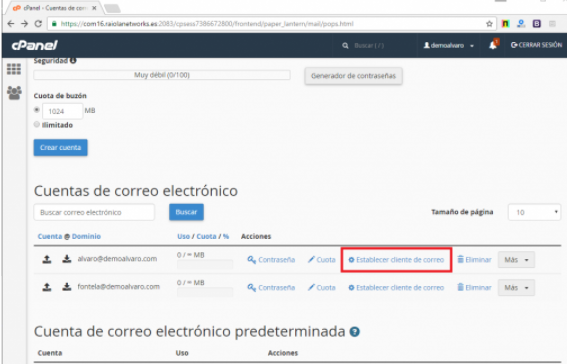The image size is (567, 364).
Task: Sort by Cuota column header
Action: click(206, 236)
